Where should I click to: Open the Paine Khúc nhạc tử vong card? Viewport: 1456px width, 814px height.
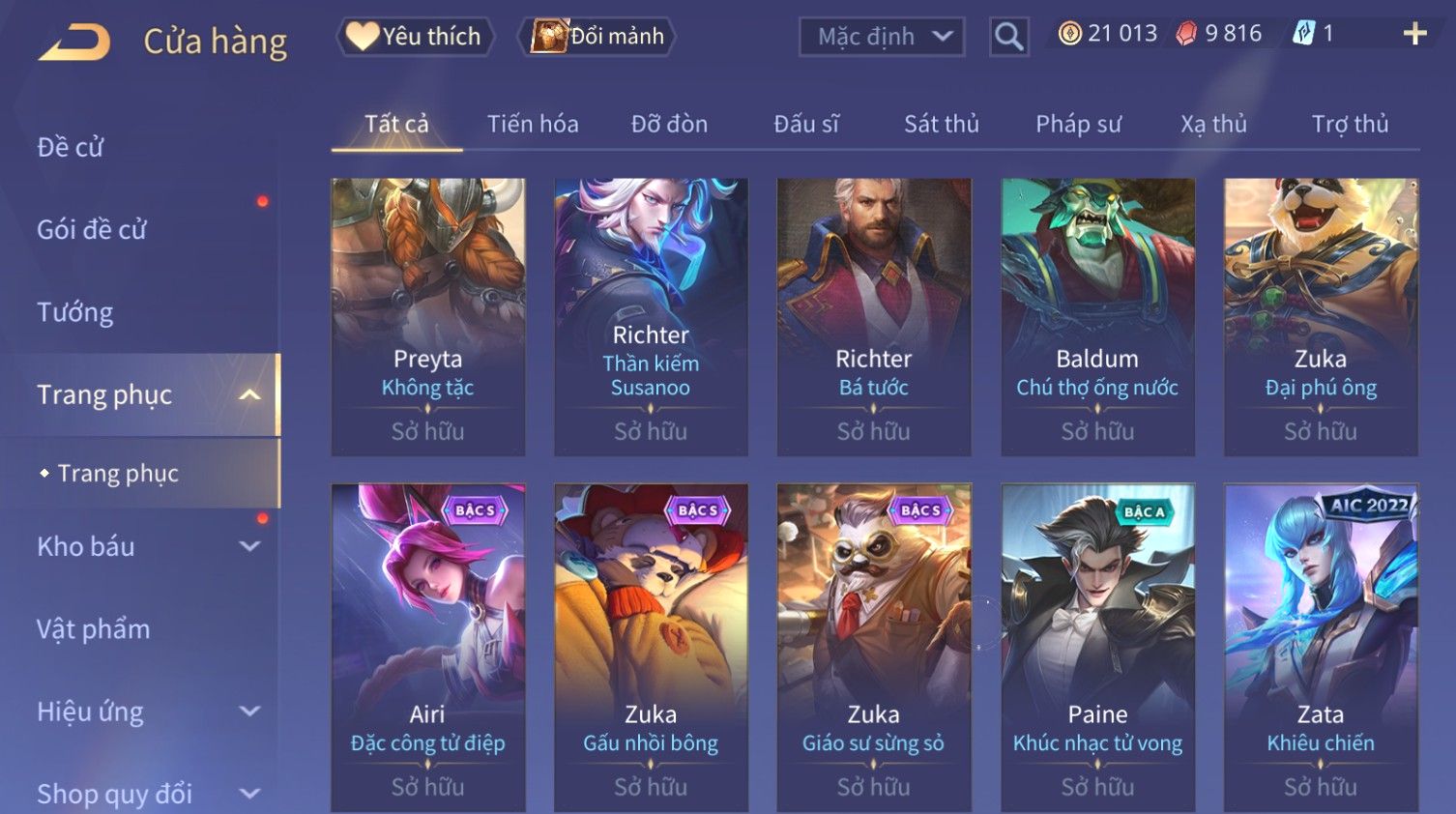1097,648
